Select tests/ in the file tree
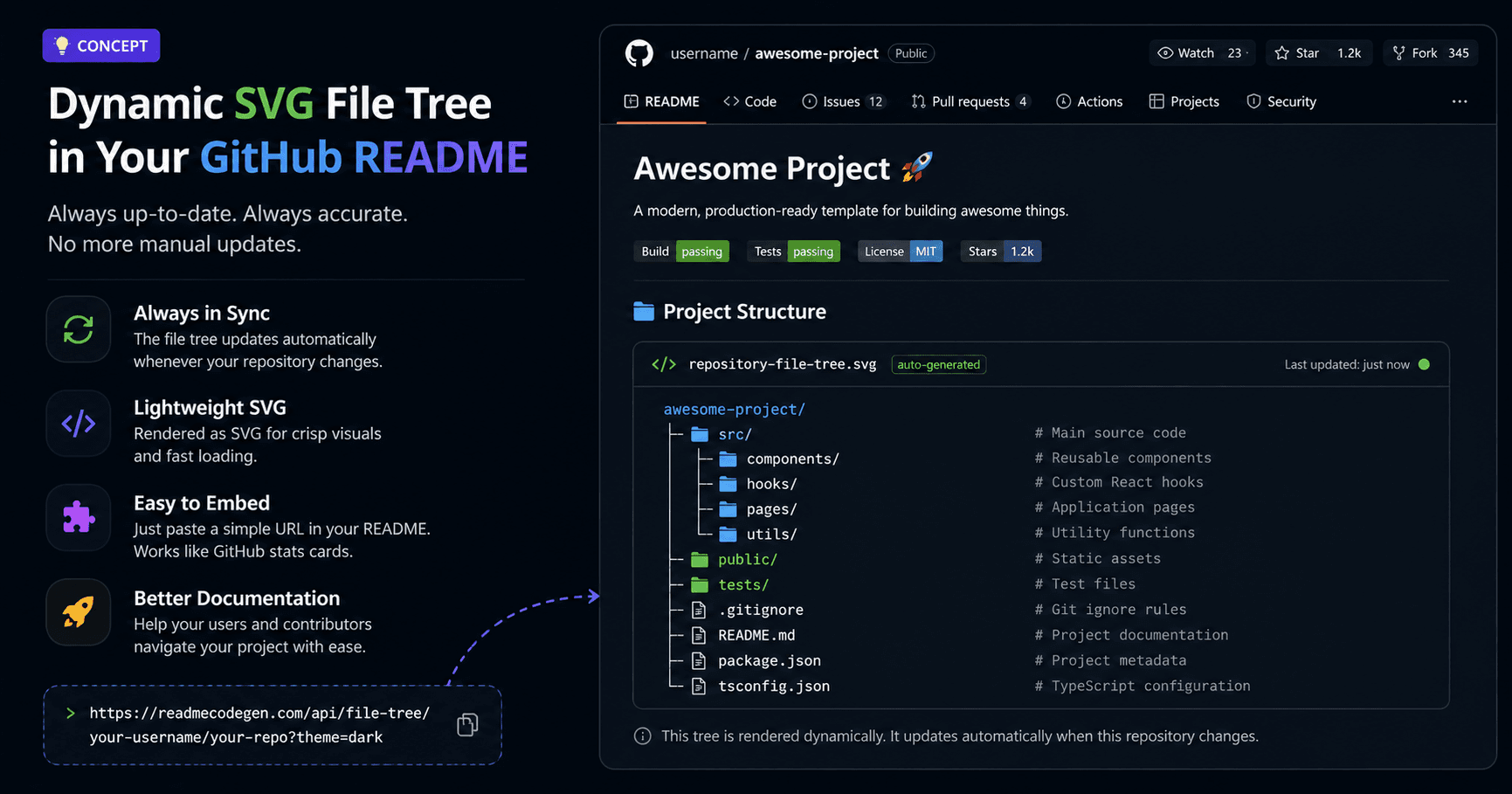 [x=743, y=584]
